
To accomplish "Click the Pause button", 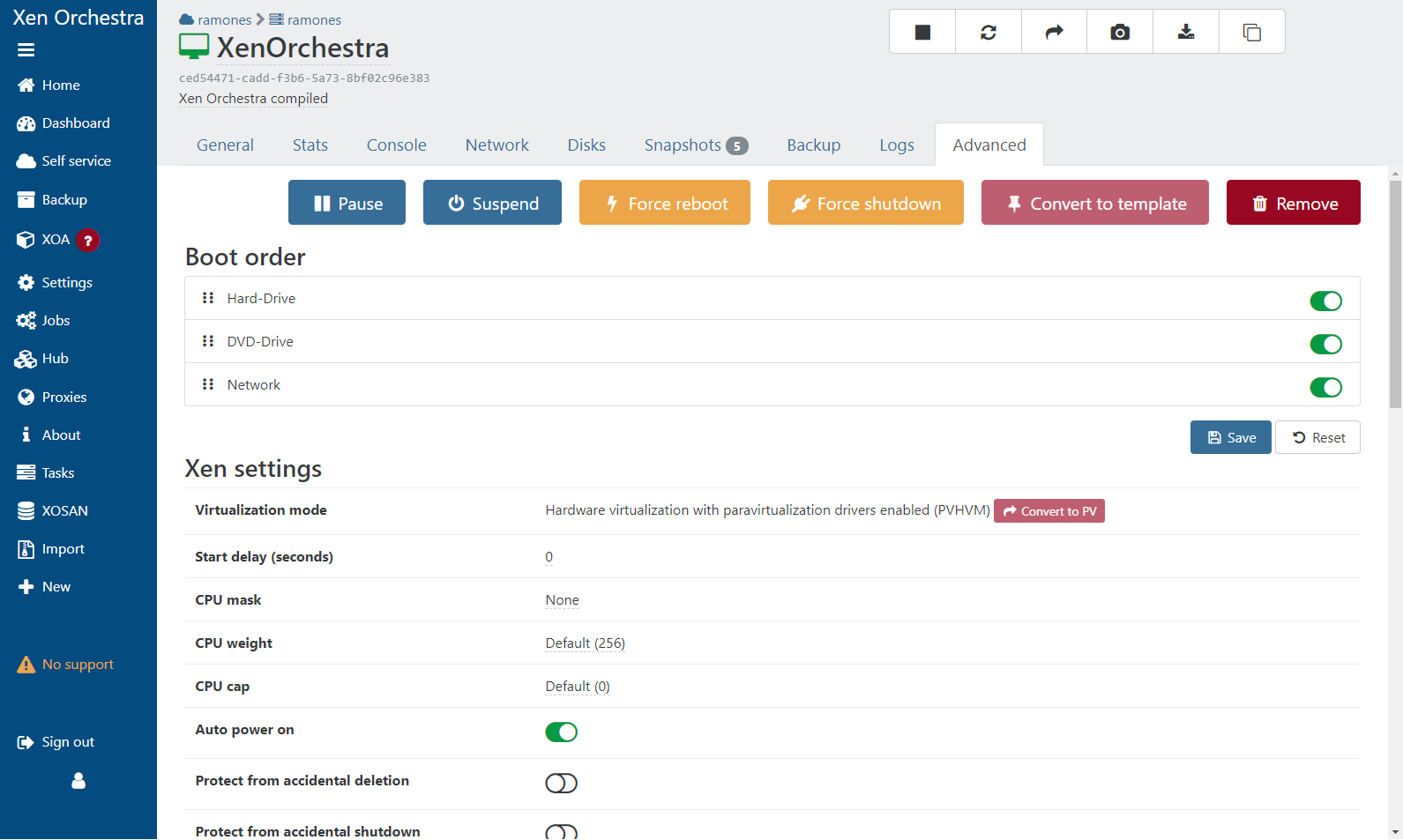I will point(347,203).
